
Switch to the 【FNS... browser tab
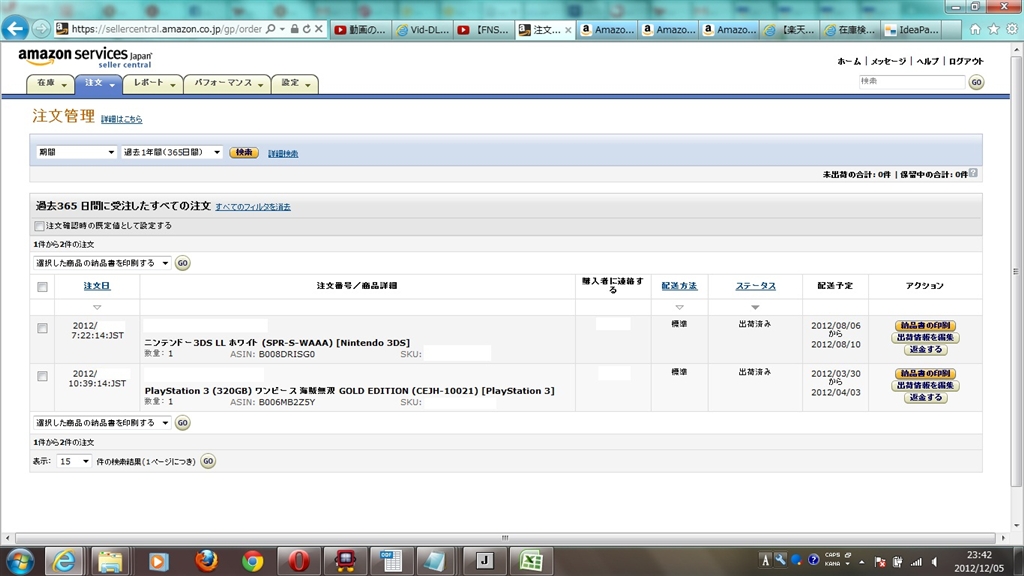click(x=484, y=29)
